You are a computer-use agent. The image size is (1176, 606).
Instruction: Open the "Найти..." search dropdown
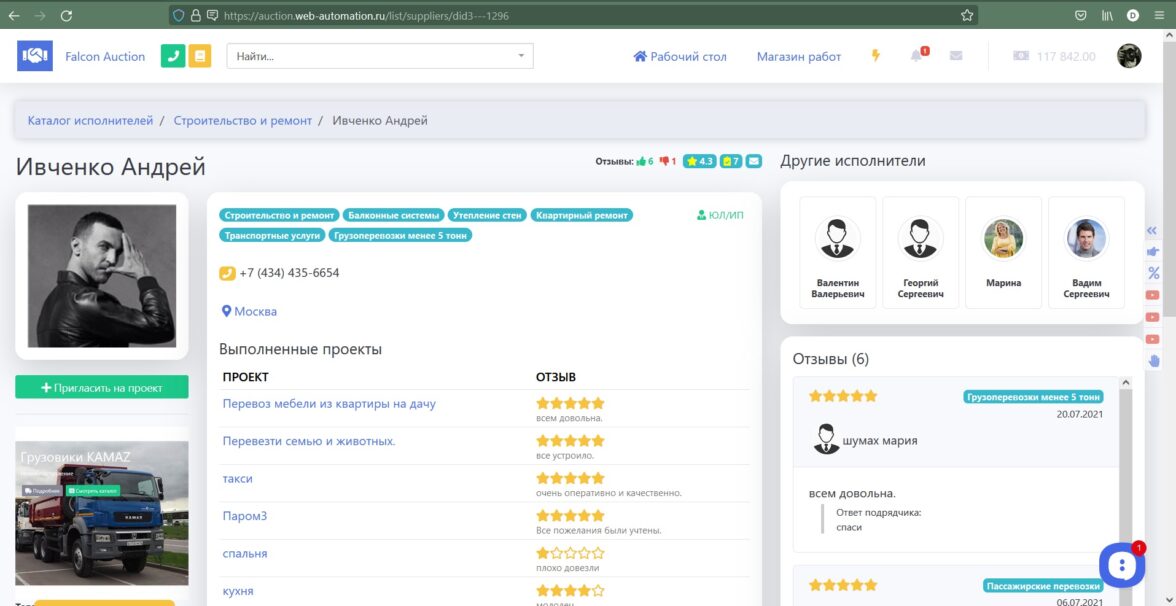coord(380,56)
